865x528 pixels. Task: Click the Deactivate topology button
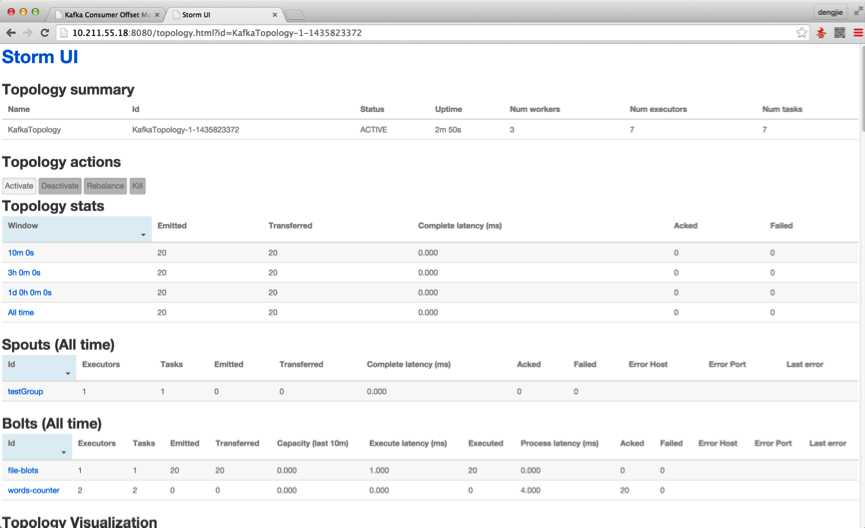coord(60,186)
